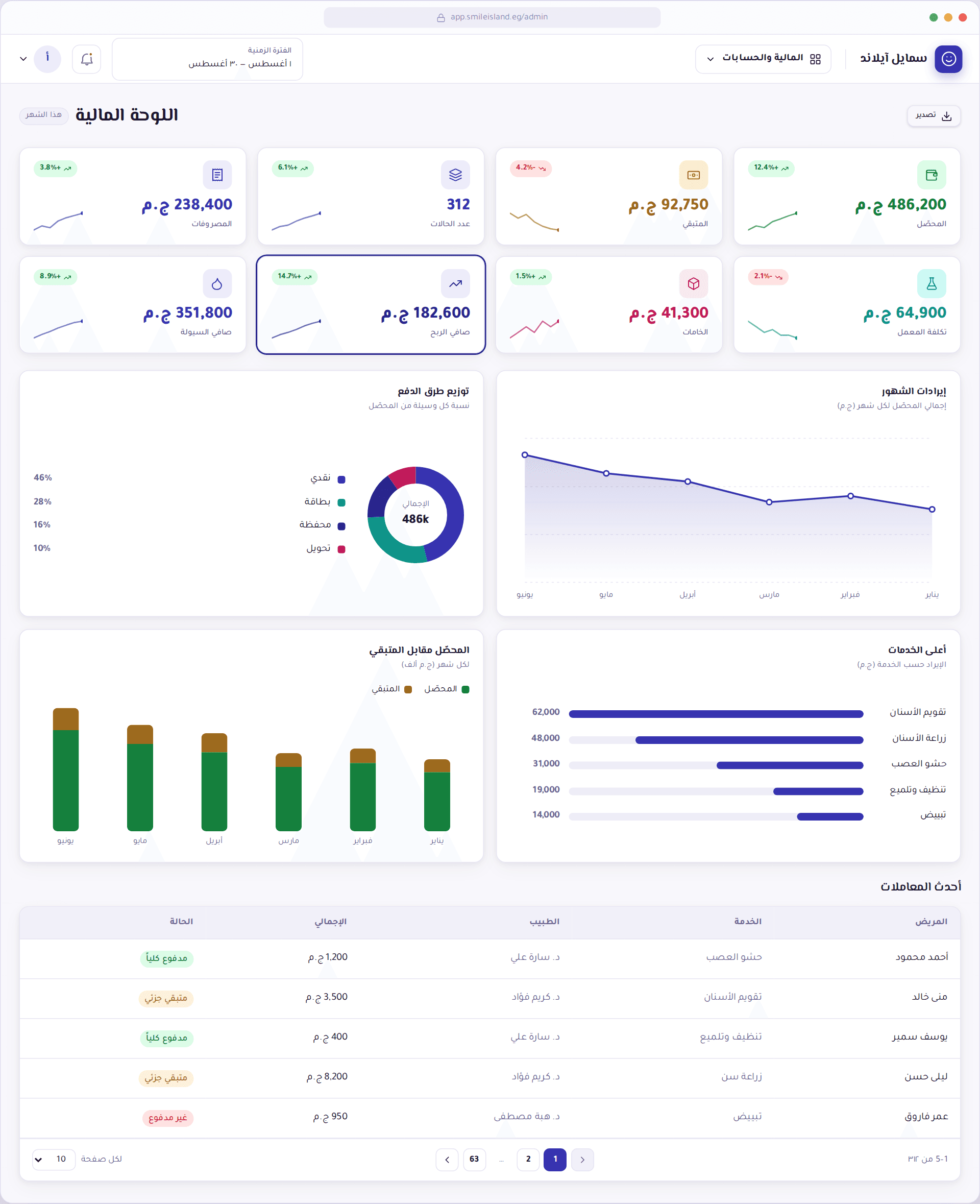Click the flask icon on تكلفة المعمل card
Screen dimensions: 980x1204
[x=932, y=283]
